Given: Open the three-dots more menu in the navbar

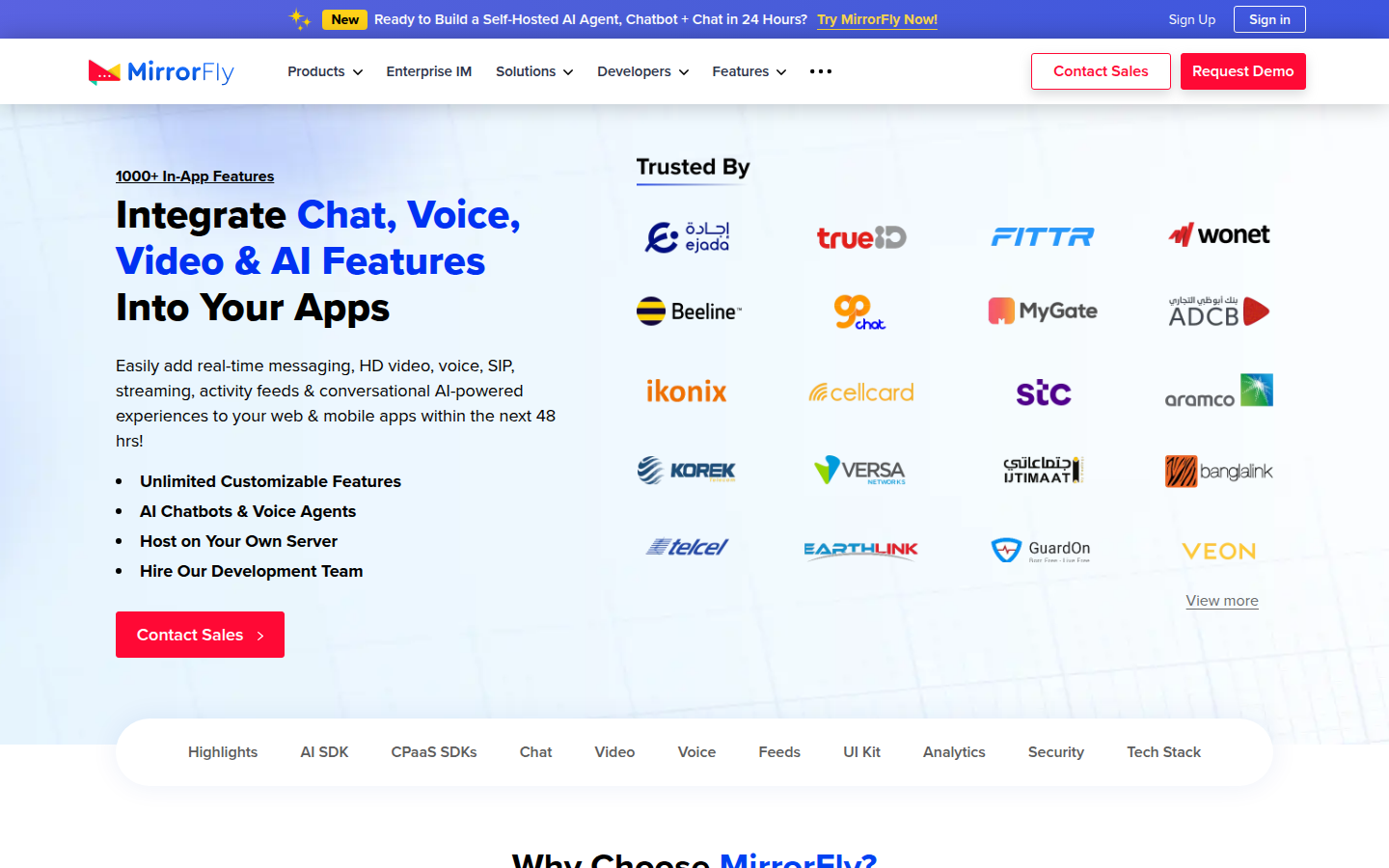Looking at the screenshot, I should click(x=820, y=71).
